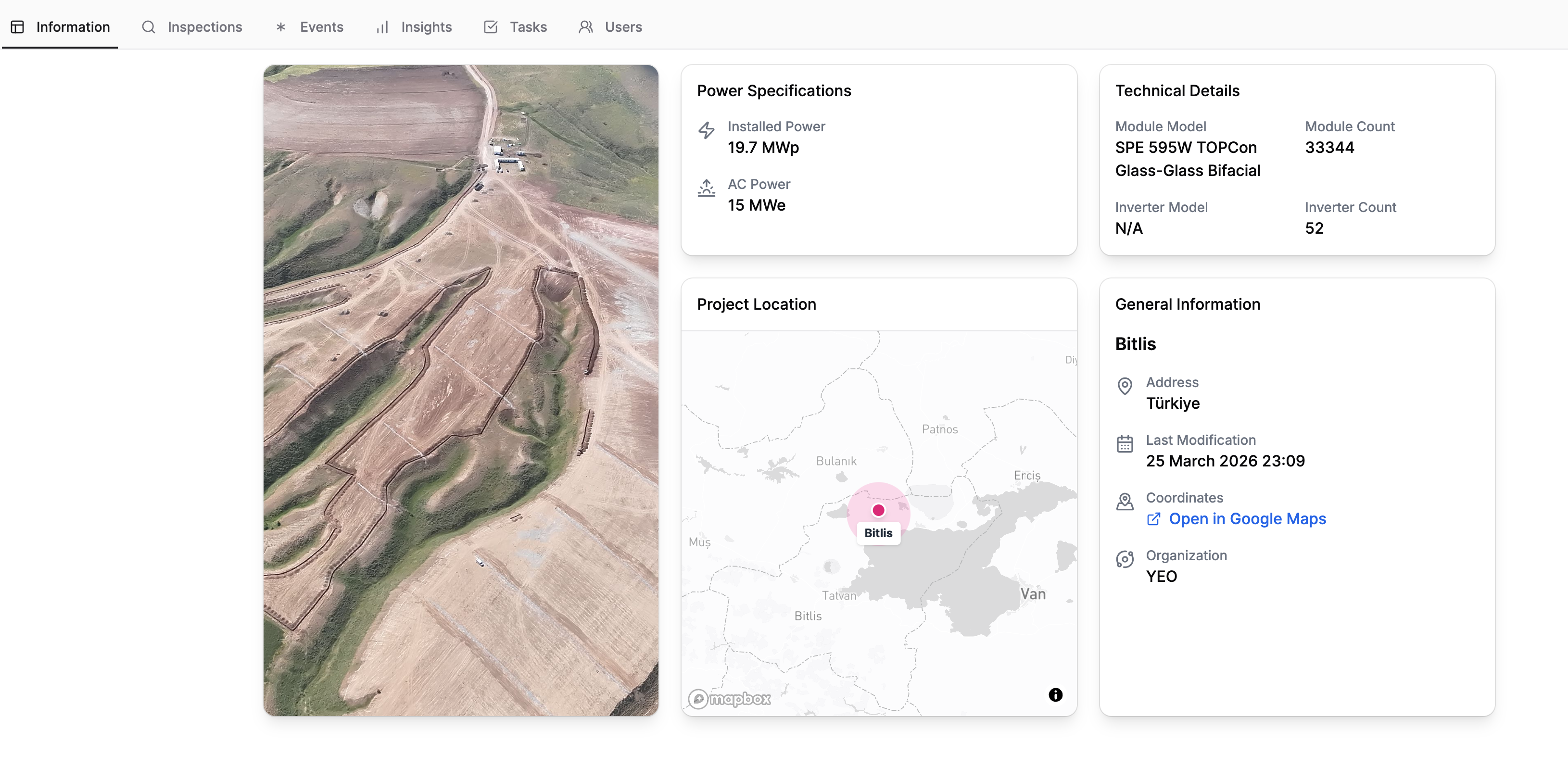Open the Users tab
Screen dimensions: 1568x780
[x=623, y=27]
